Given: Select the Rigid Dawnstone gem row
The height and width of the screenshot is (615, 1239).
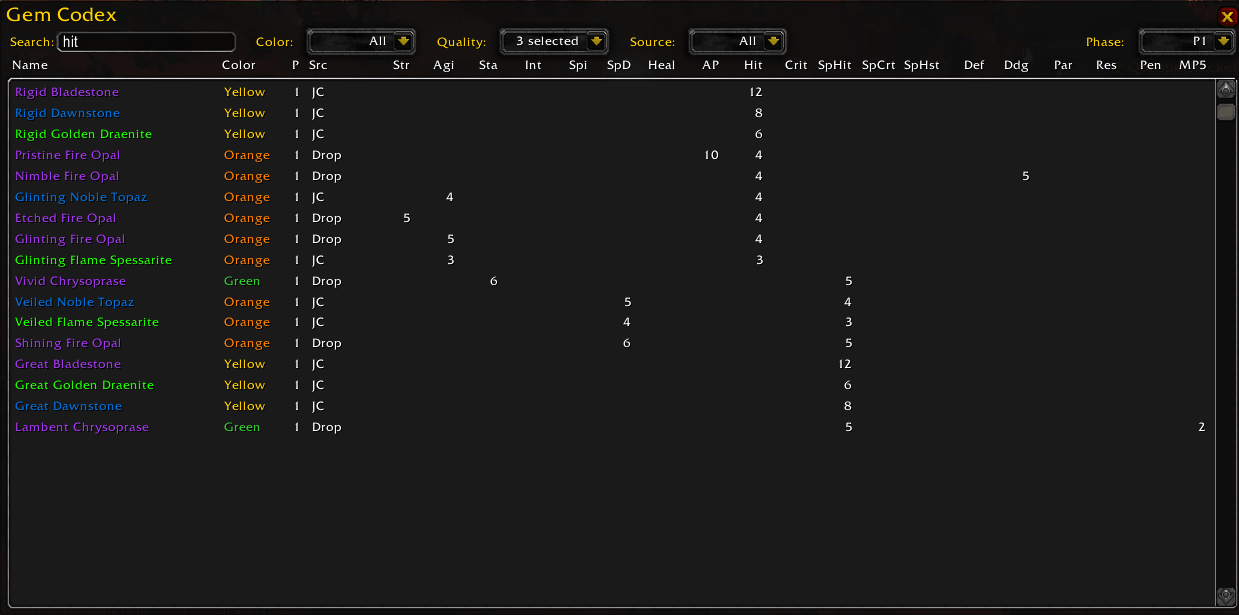Looking at the screenshot, I should 612,113.
